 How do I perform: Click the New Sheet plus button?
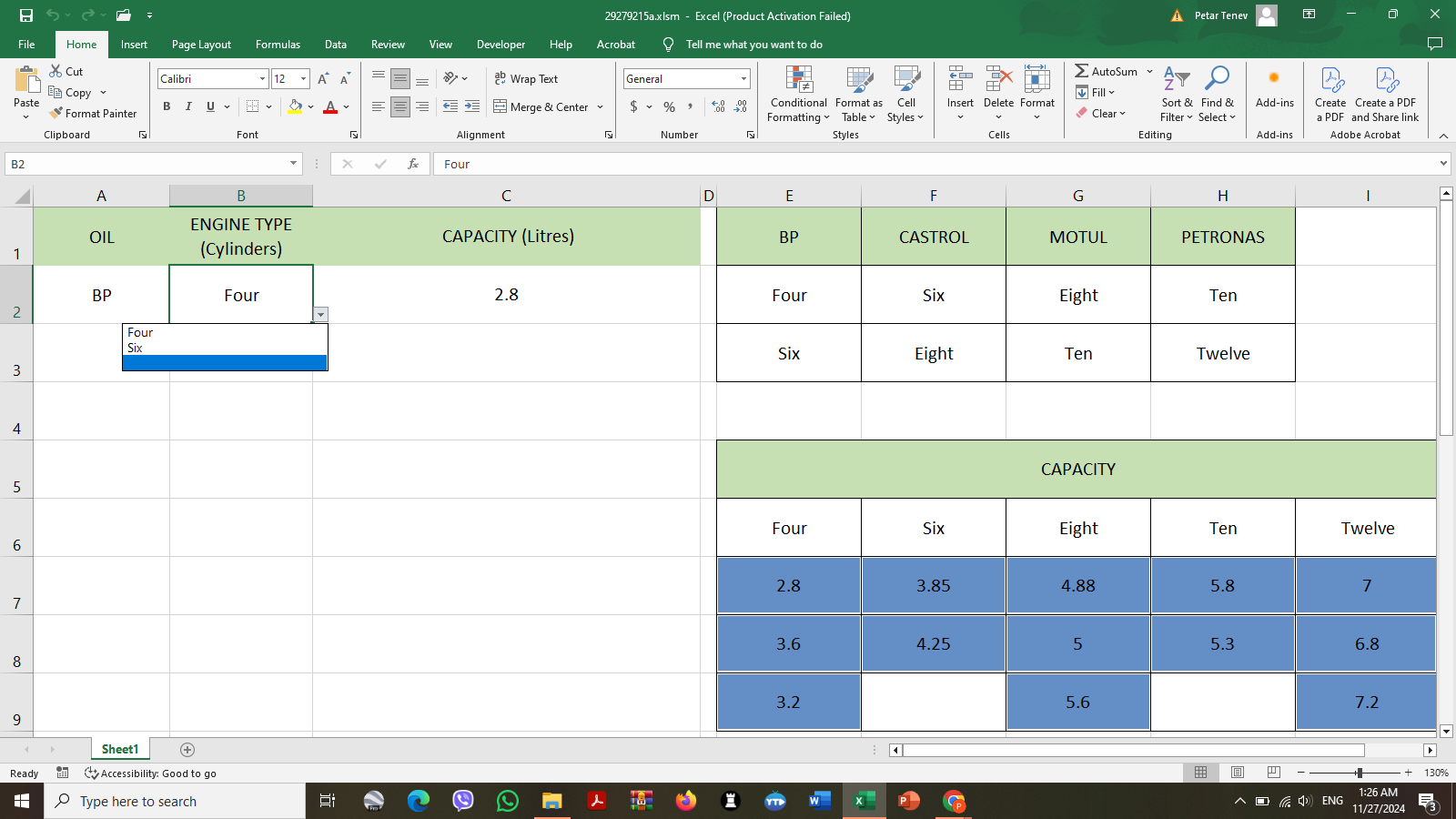(187, 750)
